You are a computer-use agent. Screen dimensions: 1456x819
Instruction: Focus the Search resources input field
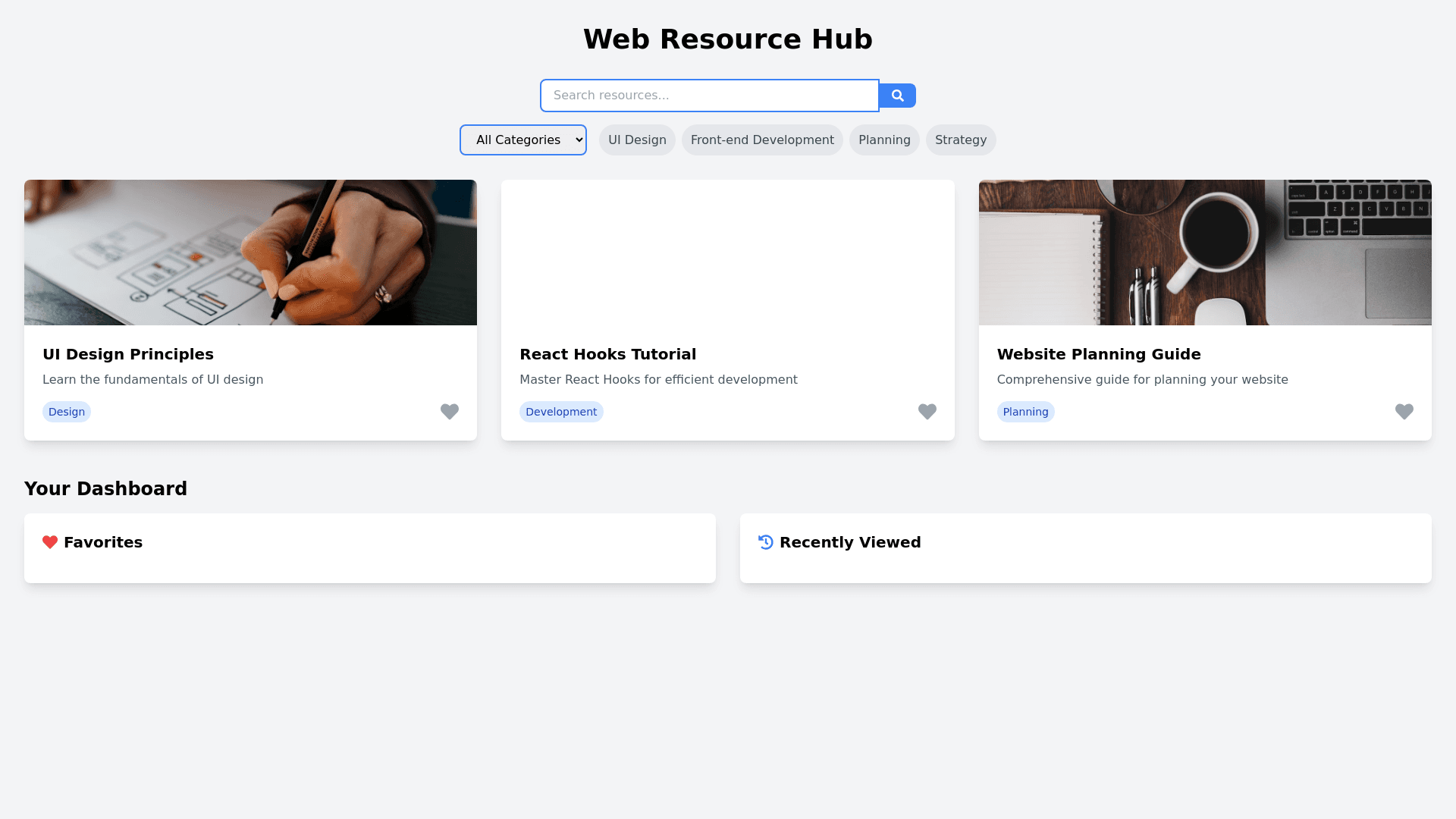point(709,96)
